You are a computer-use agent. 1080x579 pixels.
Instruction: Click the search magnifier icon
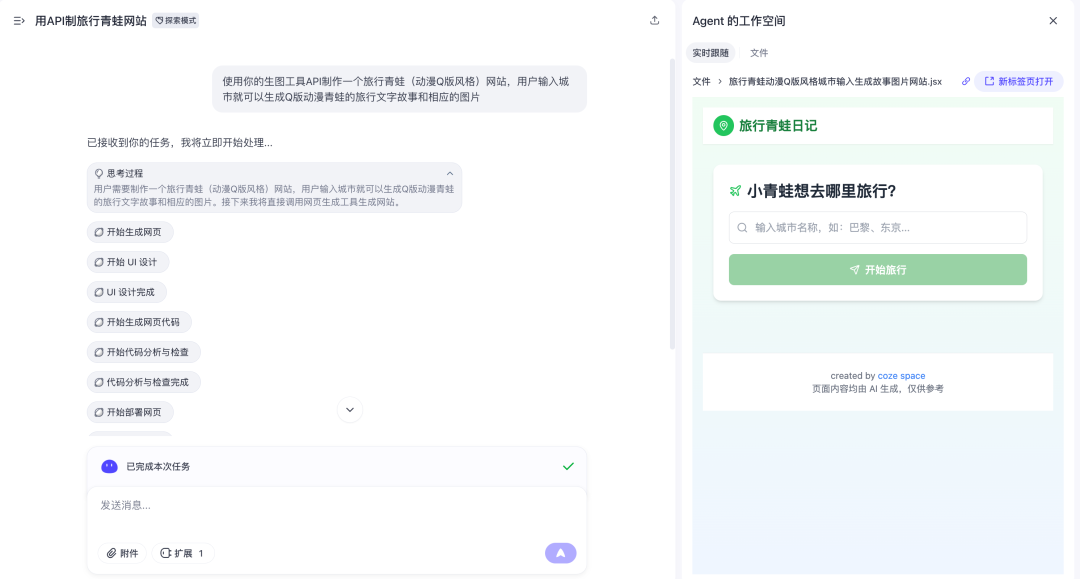pos(742,227)
